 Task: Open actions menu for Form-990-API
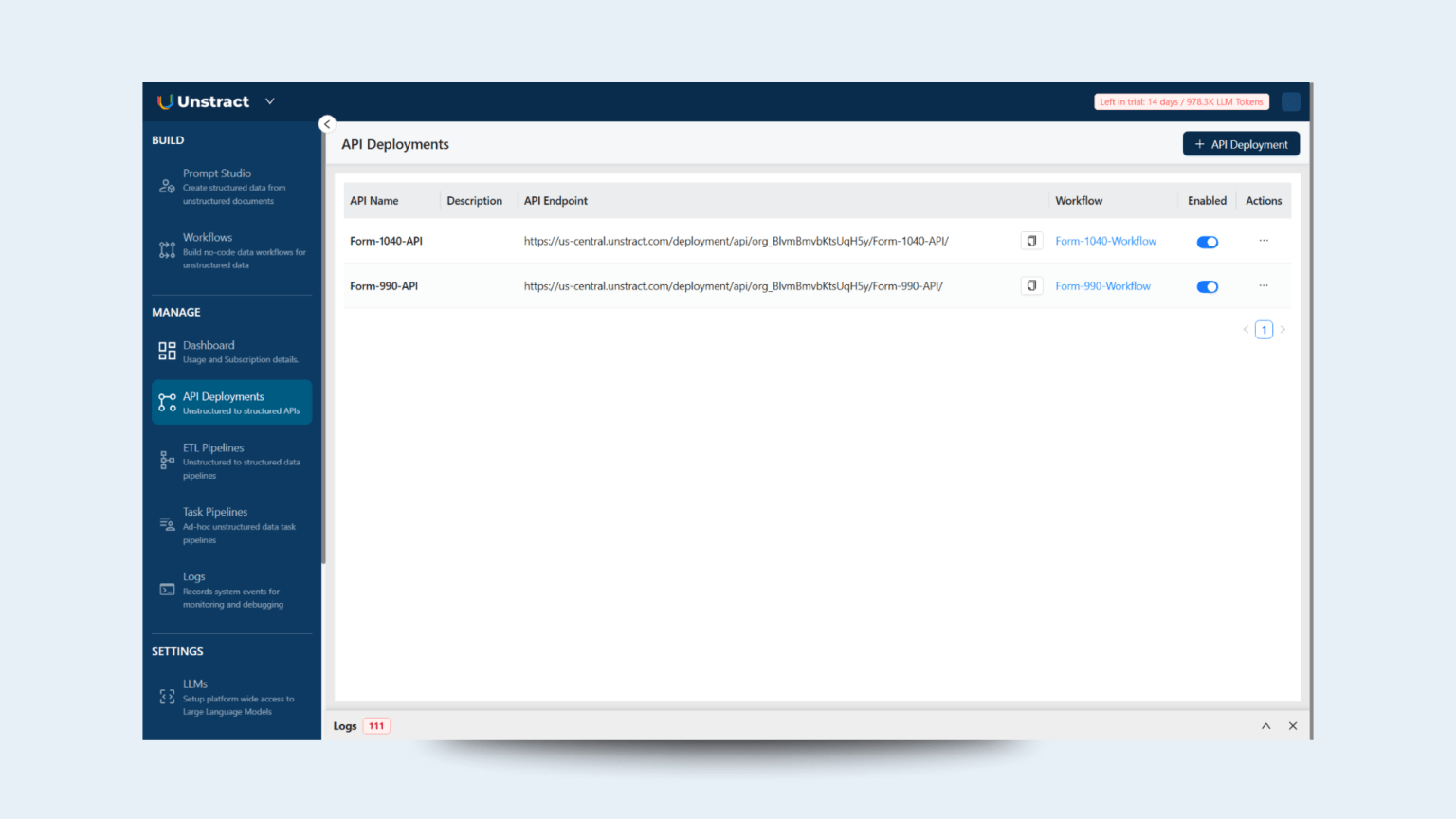coord(1263,285)
